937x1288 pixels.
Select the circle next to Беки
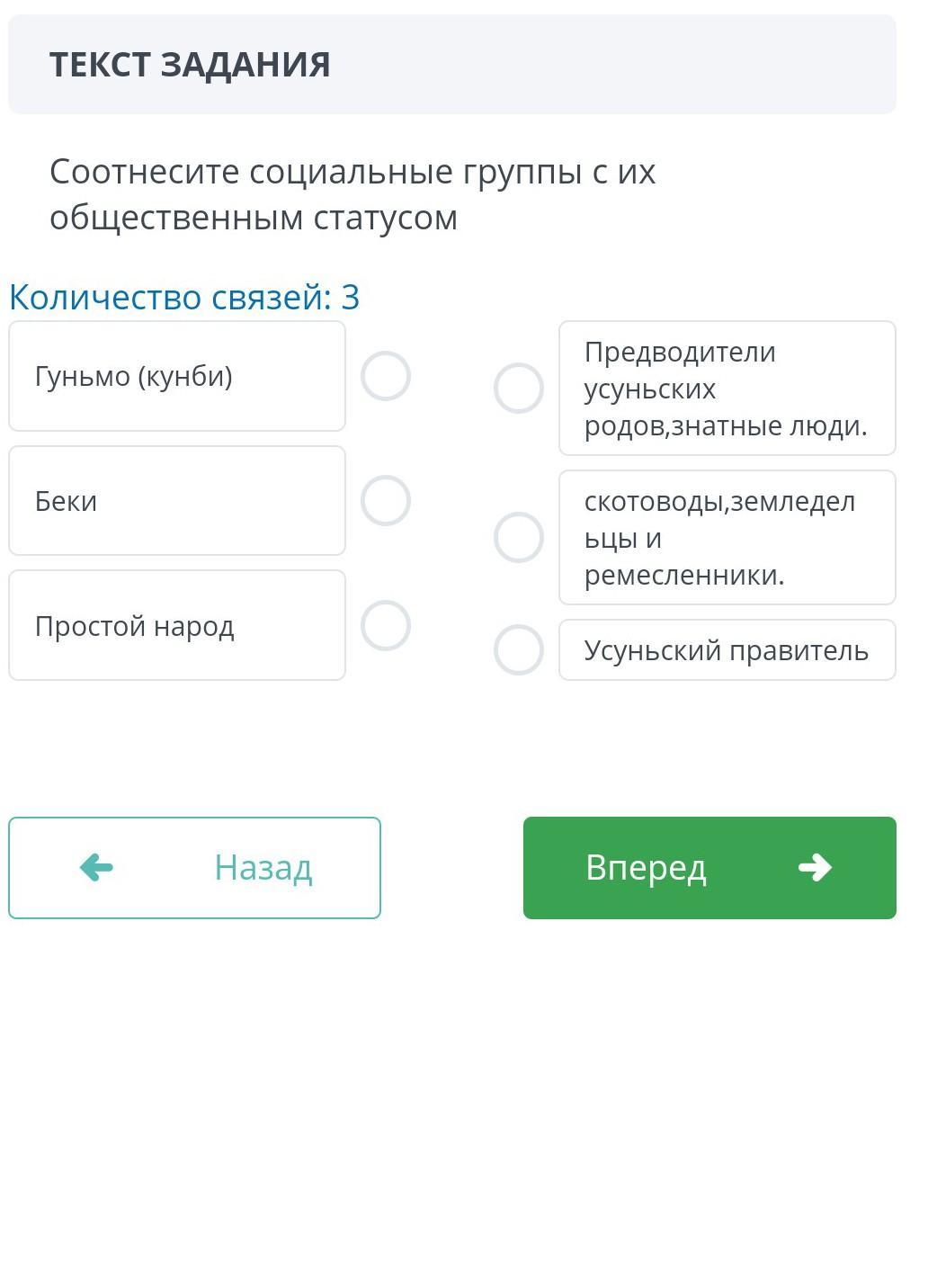(386, 501)
